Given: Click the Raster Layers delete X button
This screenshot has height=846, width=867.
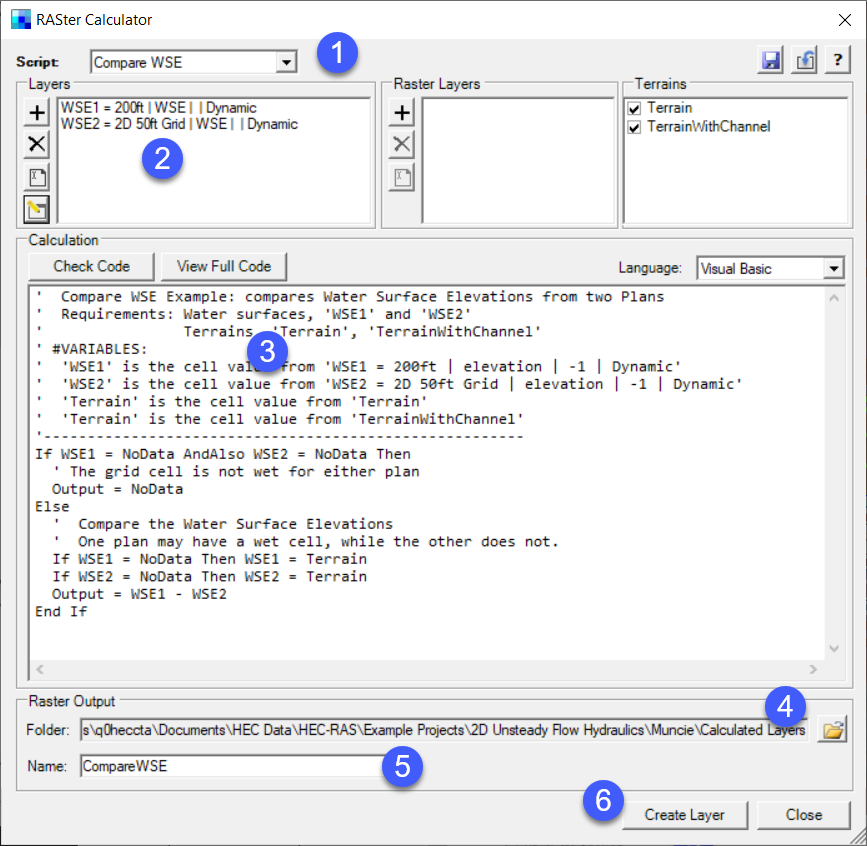Looking at the screenshot, I should pos(402,144).
